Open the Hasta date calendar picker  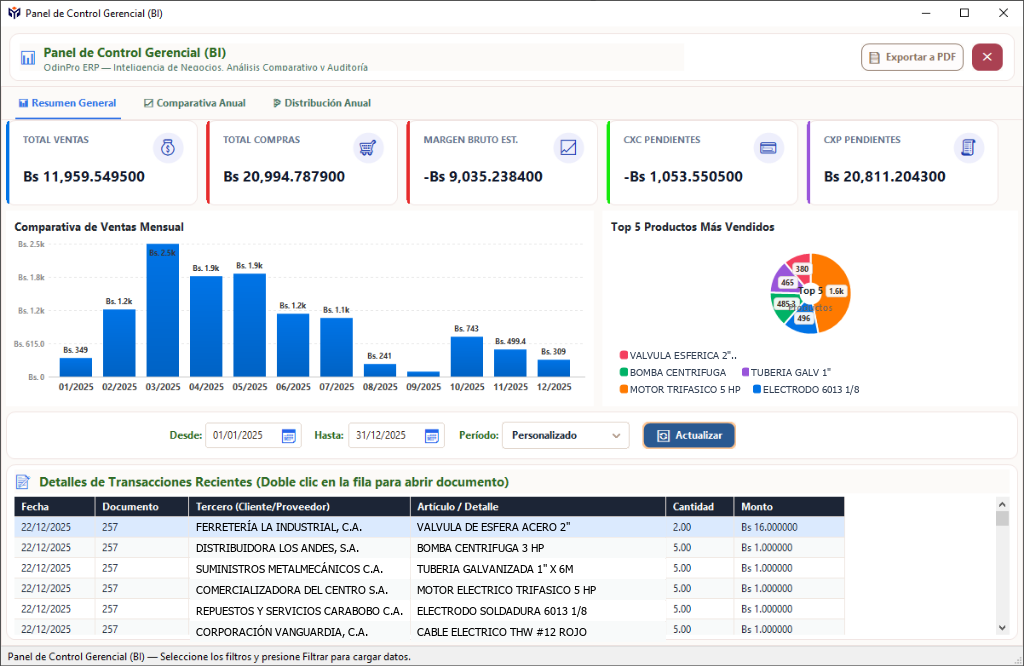(x=432, y=436)
